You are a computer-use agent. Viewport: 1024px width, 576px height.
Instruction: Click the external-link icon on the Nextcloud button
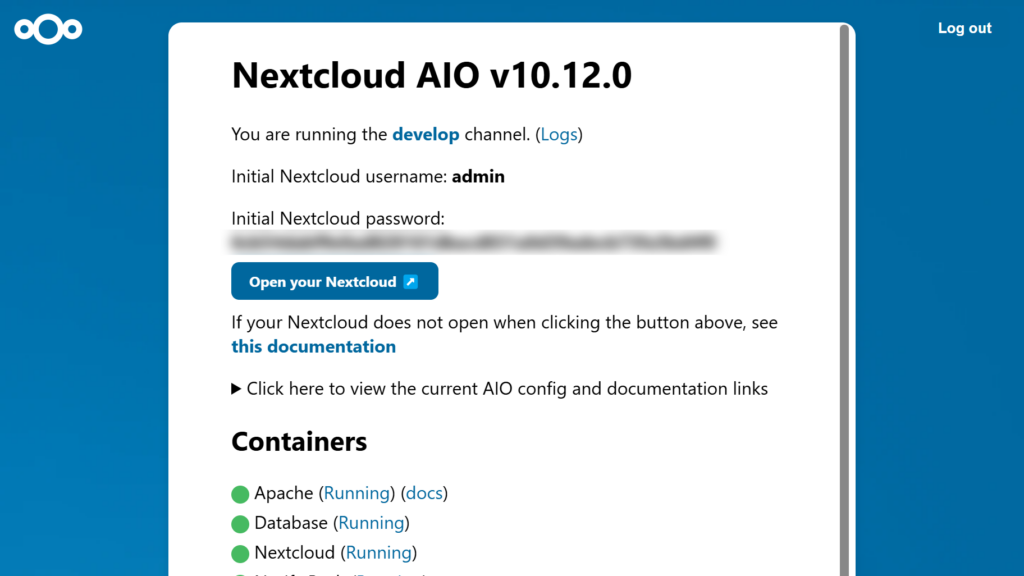coord(410,281)
